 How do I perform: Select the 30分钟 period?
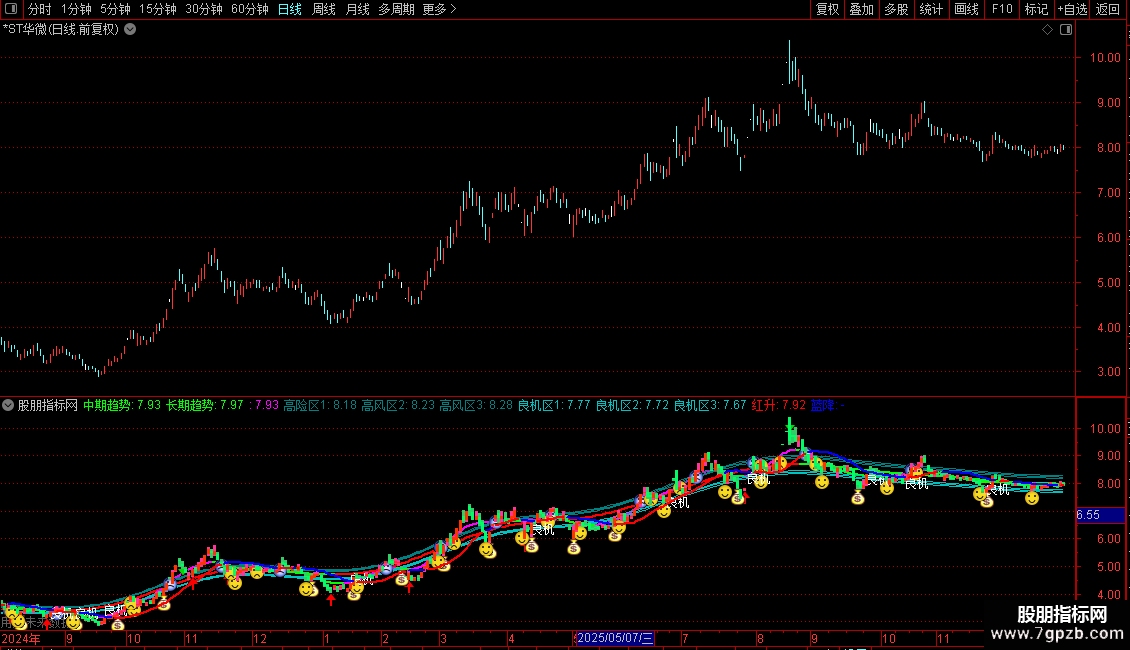tap(204, 9)
